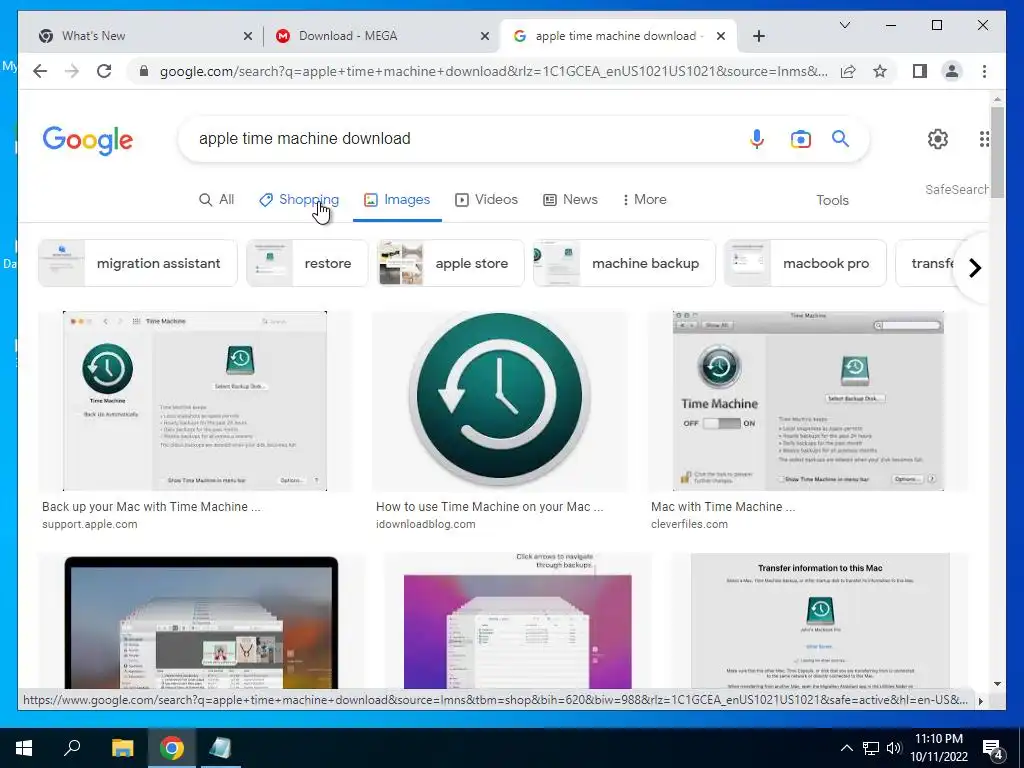Open the purple backups navigation image
The height and width of the screenshot is (768, 1024).
[x=517, y=621]
